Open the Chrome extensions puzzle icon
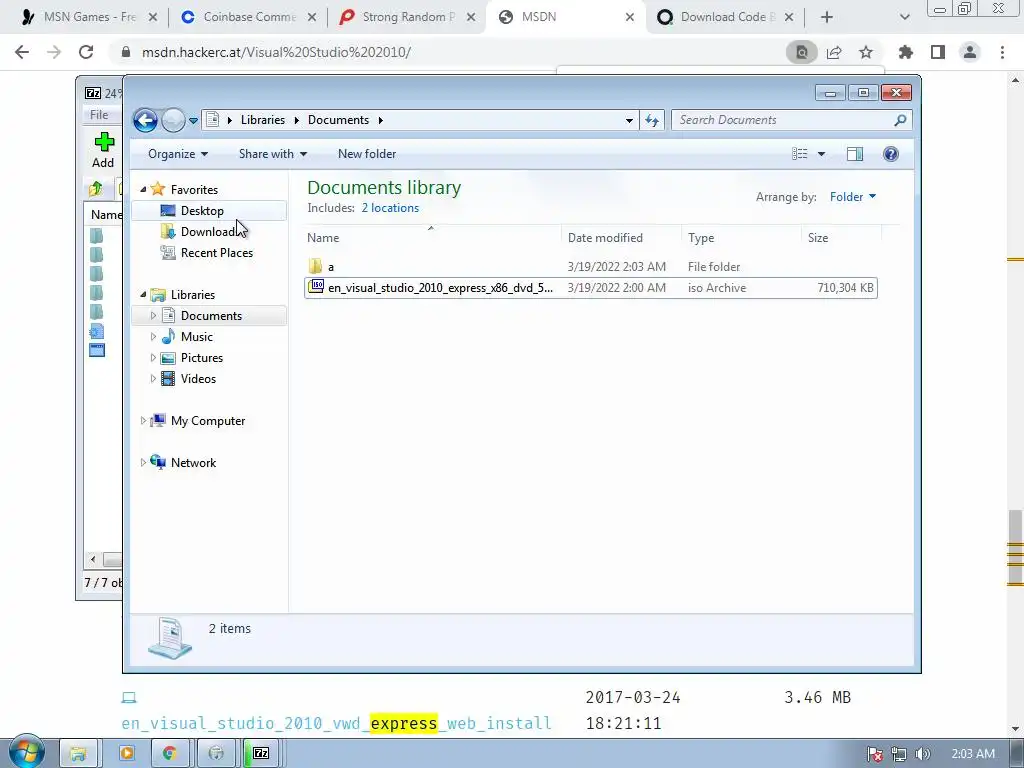This screenshot has height=768, width=1024. click(906, 52)
